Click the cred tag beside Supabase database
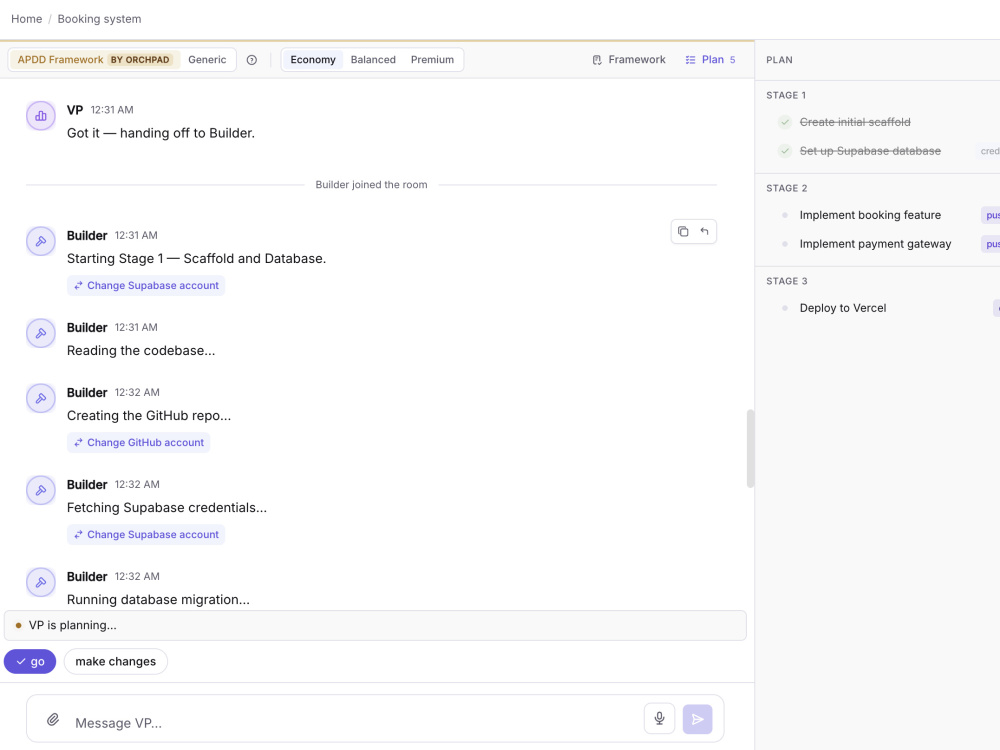The image size is (1000, 750). pyautogui.click(x=989, y=151)
